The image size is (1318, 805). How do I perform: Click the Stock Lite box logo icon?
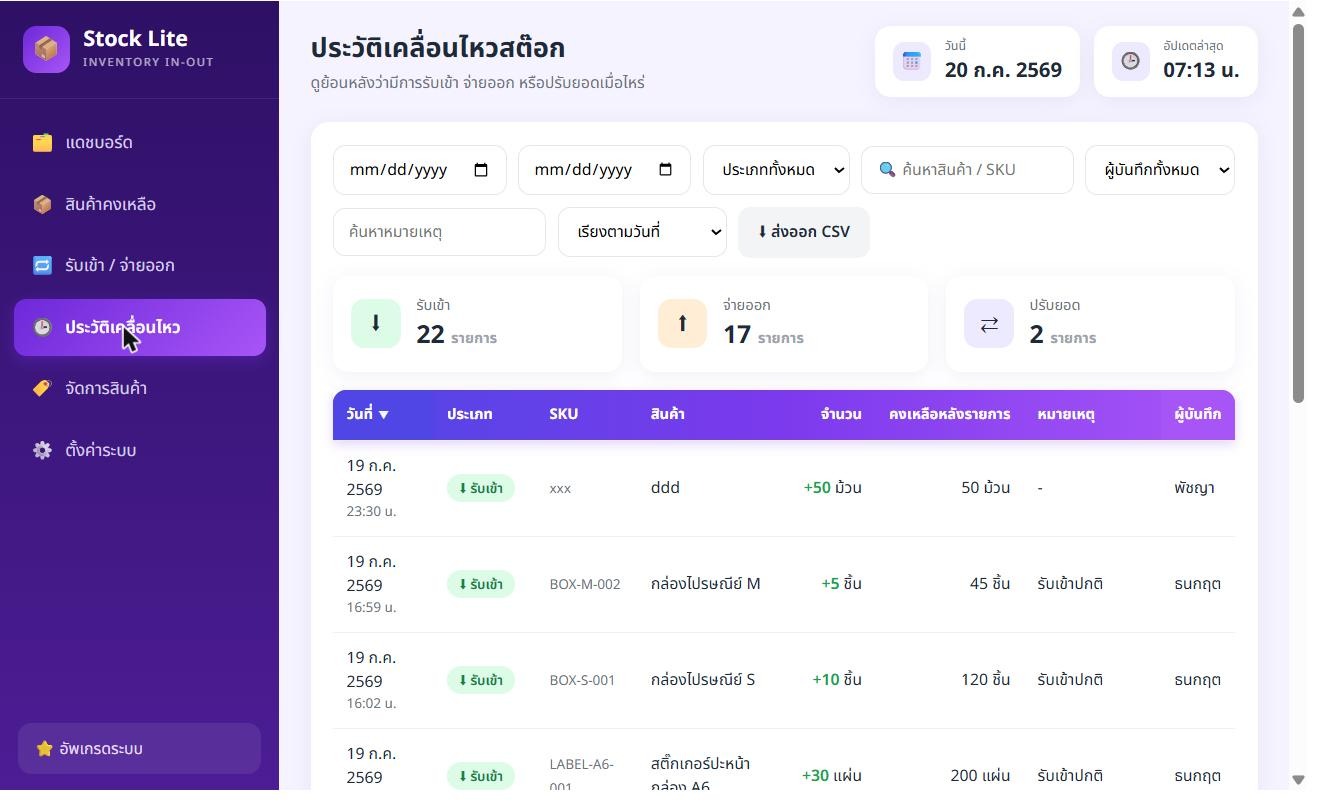[46, 49]
